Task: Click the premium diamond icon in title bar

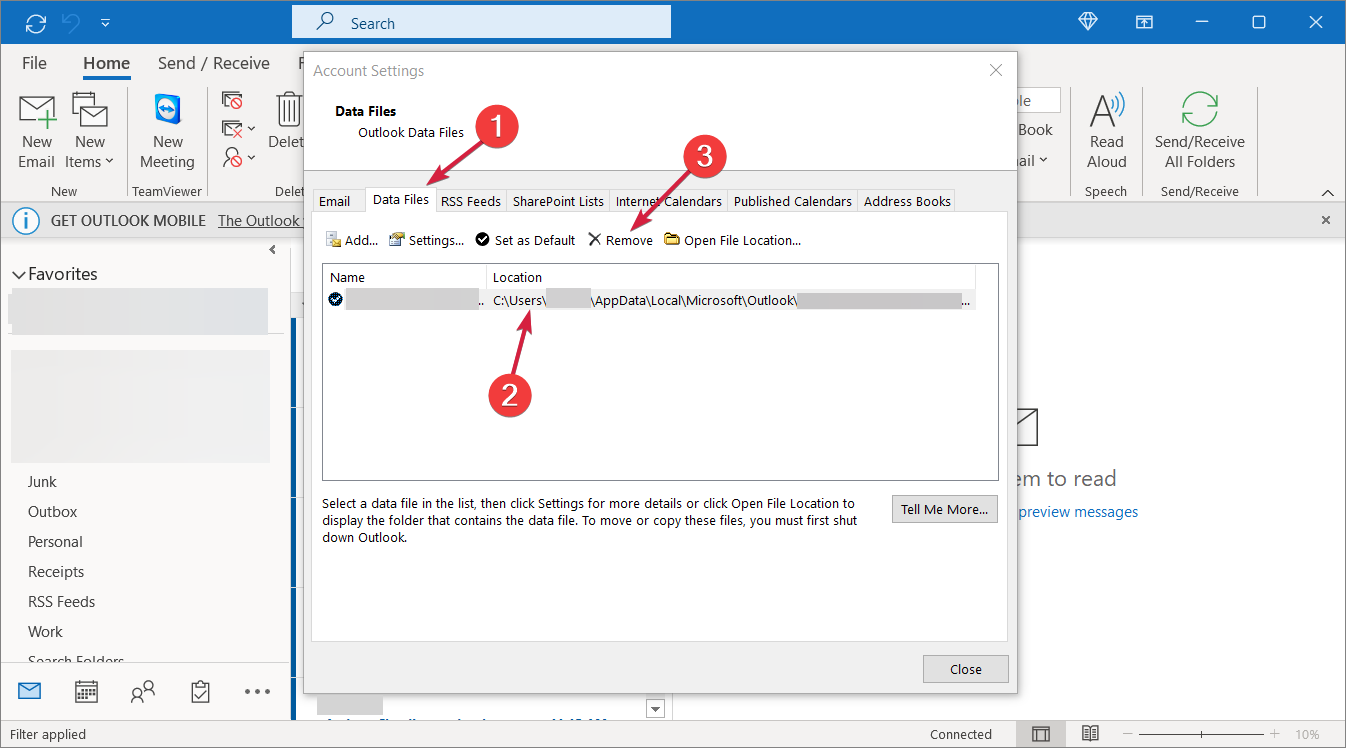Action: point(1088,22)
